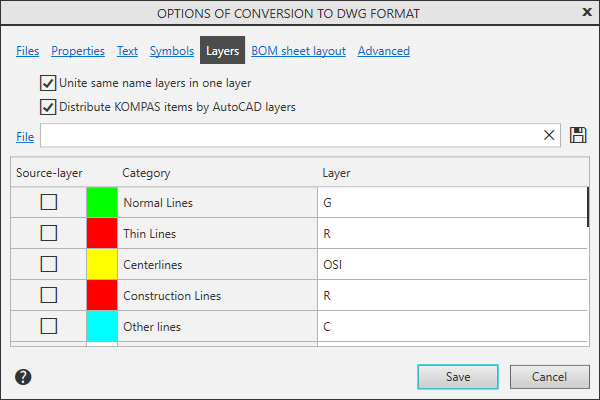Edit the Thin Lines layer cell
The image size is (600, 400).
(450, 234)
